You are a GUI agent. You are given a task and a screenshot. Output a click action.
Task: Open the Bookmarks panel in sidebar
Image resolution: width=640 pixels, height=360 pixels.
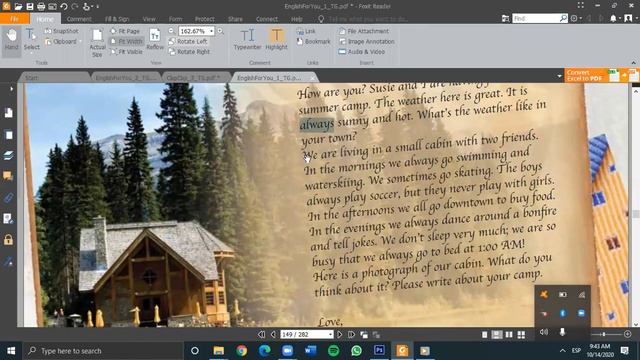click(8, 113)
